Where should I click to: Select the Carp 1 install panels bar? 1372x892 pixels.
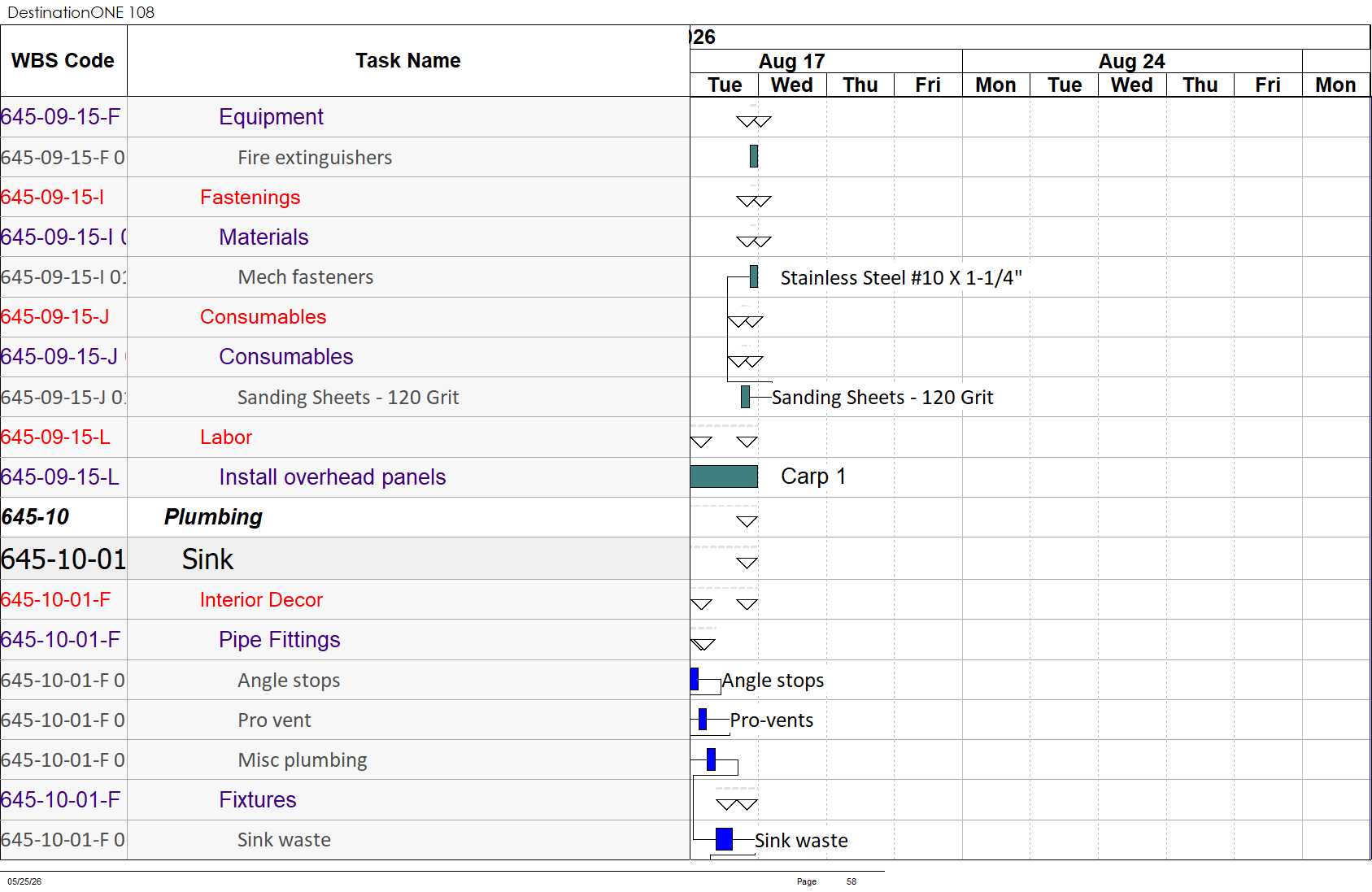(724, 476)
